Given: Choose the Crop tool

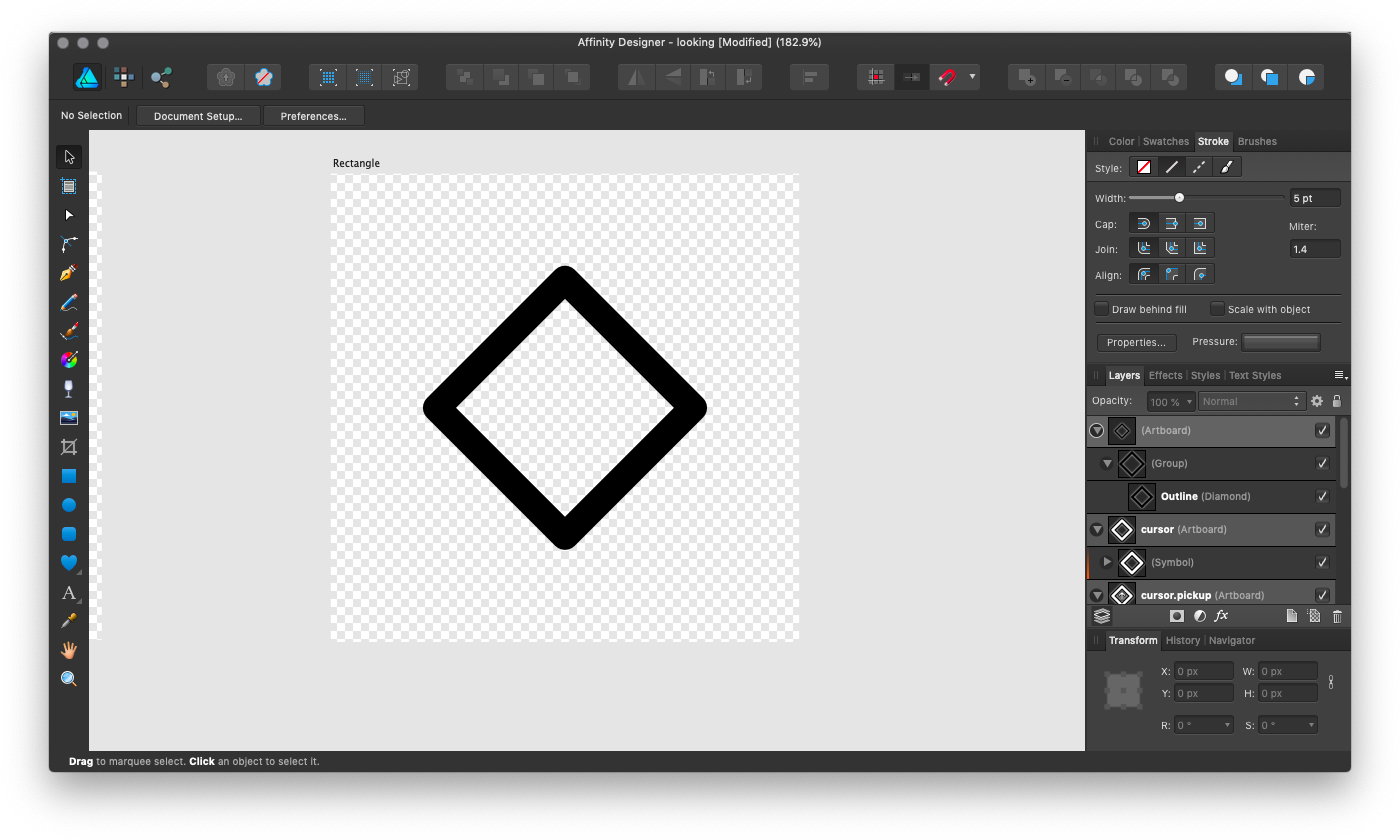Looking at the screenshot, I should click(x=69, y=447).
